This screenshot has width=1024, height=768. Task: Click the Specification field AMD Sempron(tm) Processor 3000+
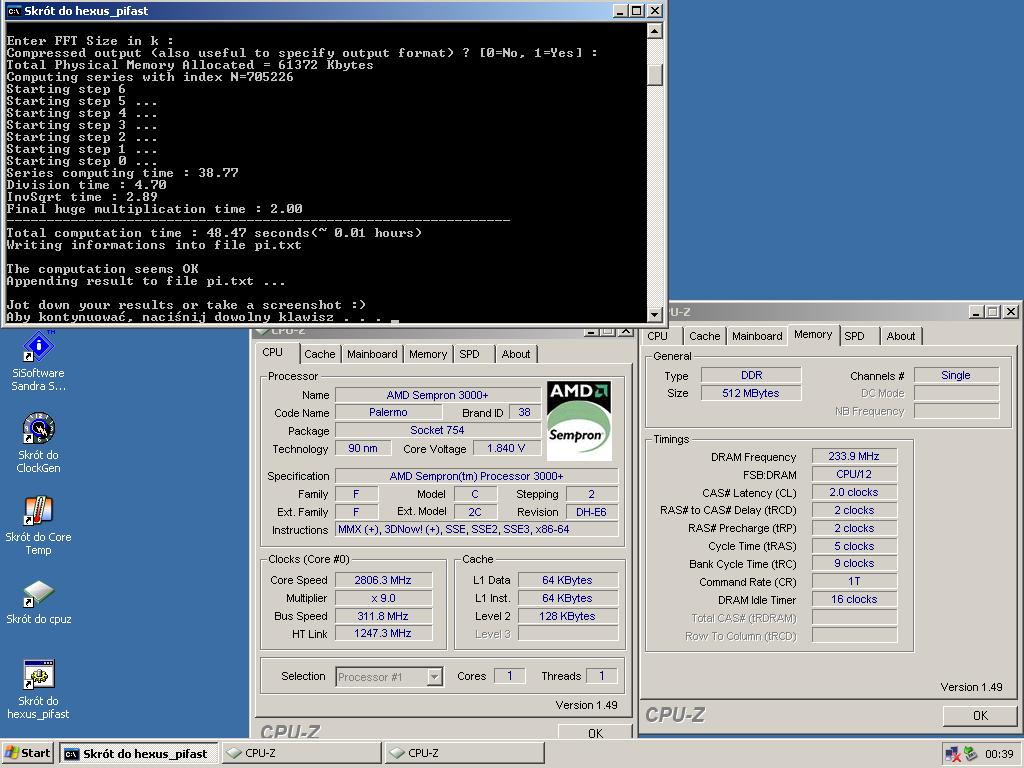[477, 476]
